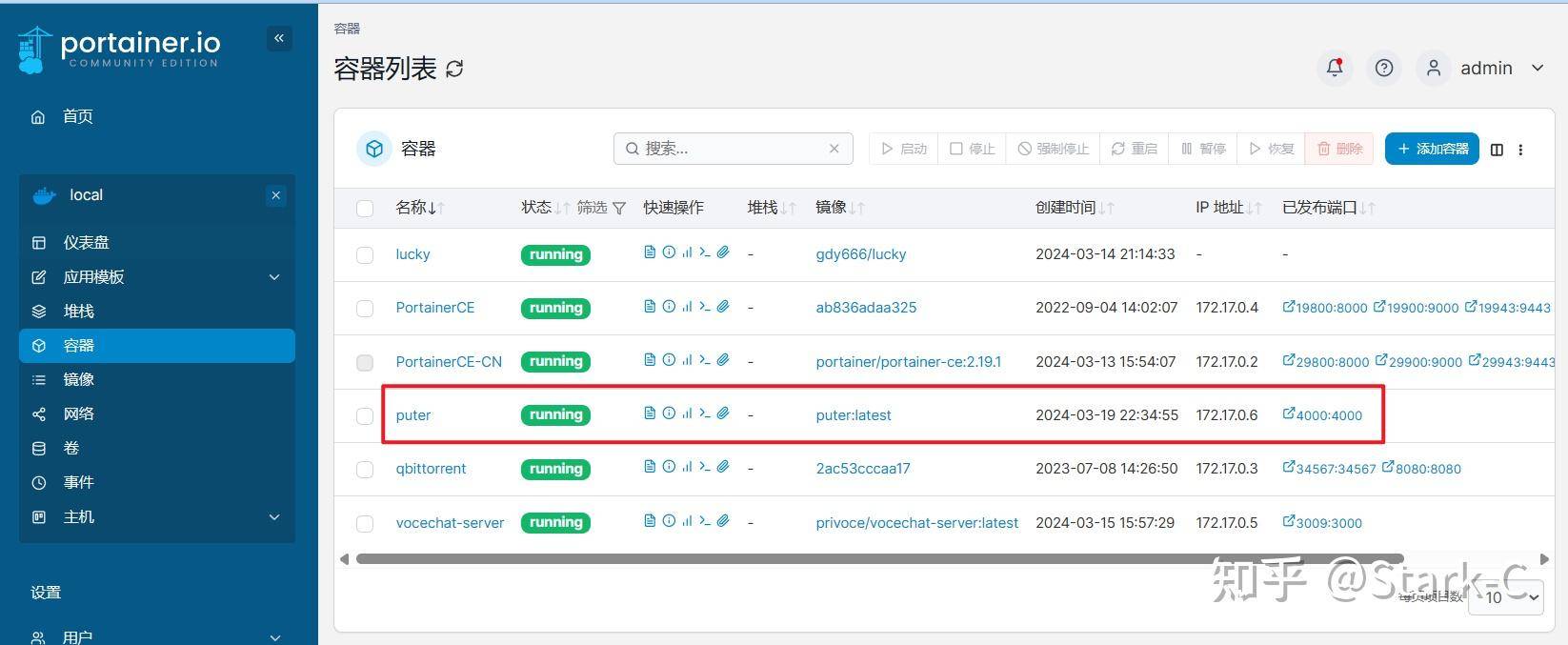This screenshot has width=1568, height=645.
Task: Check the PortainerCE-CN container checkbox
Action: 365,362
